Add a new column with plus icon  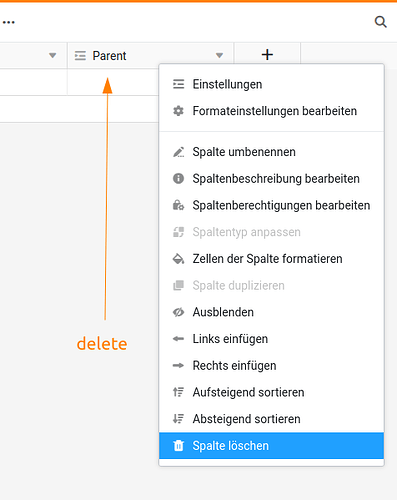click(267, 55)
